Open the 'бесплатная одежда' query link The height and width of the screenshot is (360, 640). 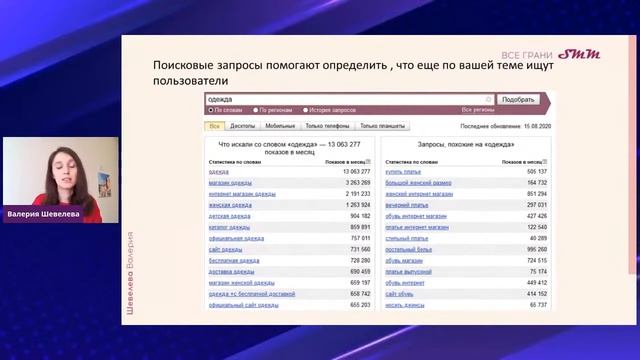[234, 260]
